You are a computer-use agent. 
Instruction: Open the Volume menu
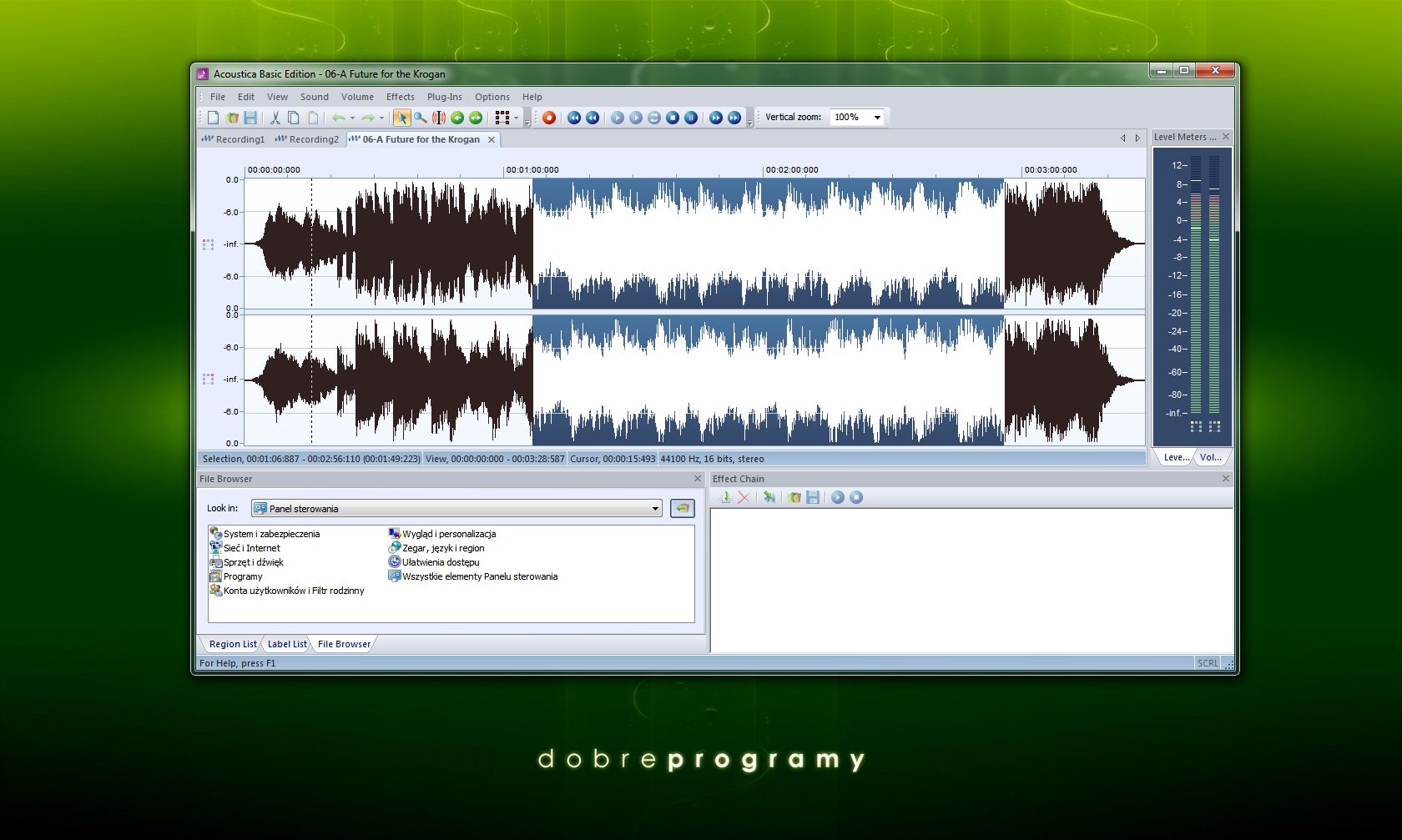click(357, 97)
